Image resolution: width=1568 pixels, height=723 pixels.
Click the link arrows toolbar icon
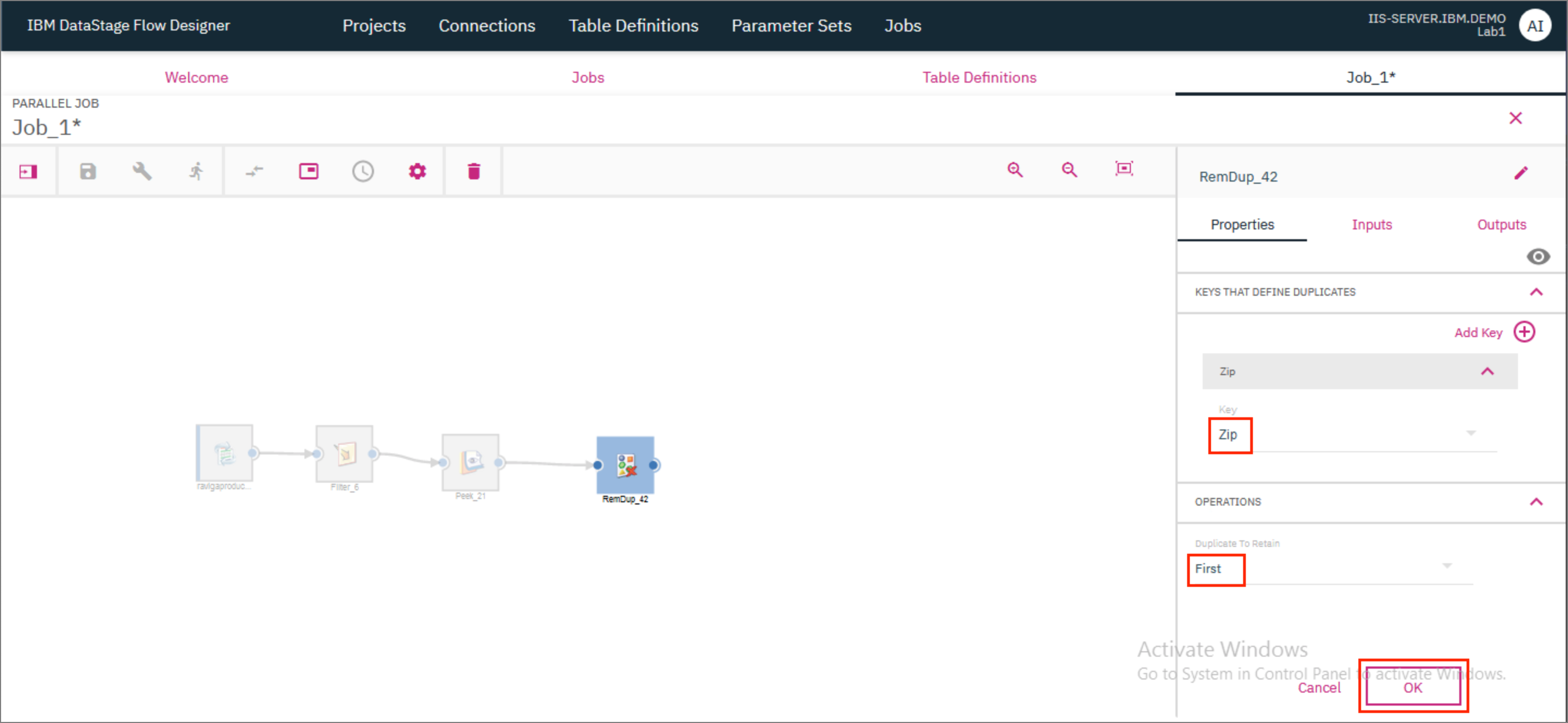pyautogui.click(x=254, y=172)
